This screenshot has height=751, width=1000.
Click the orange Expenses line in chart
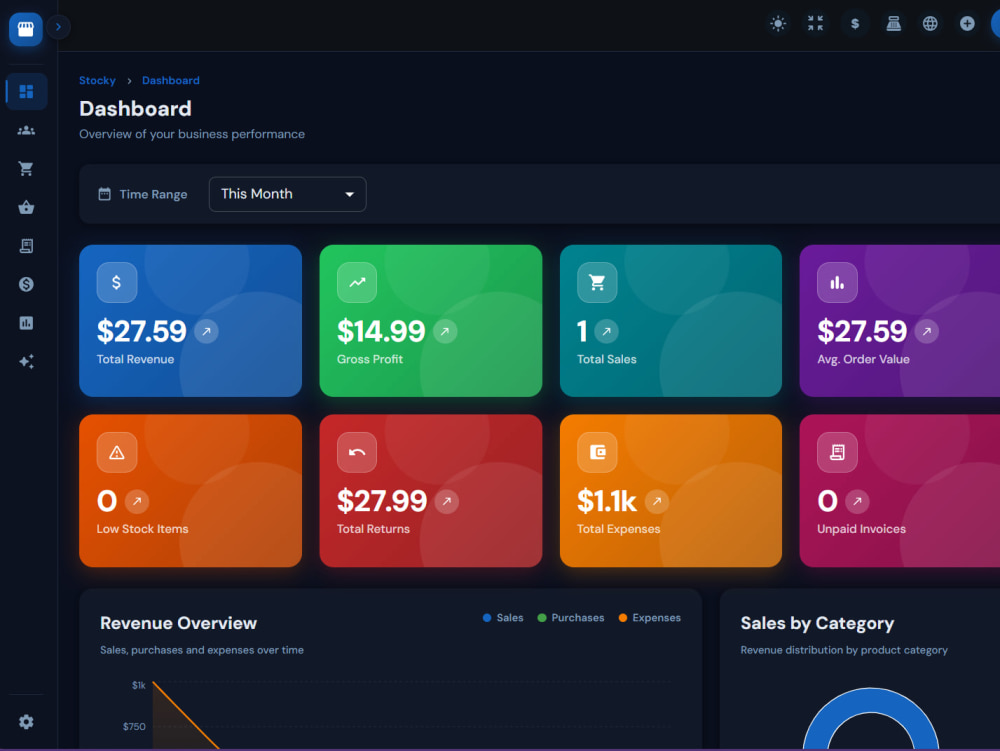click(186, 715)
